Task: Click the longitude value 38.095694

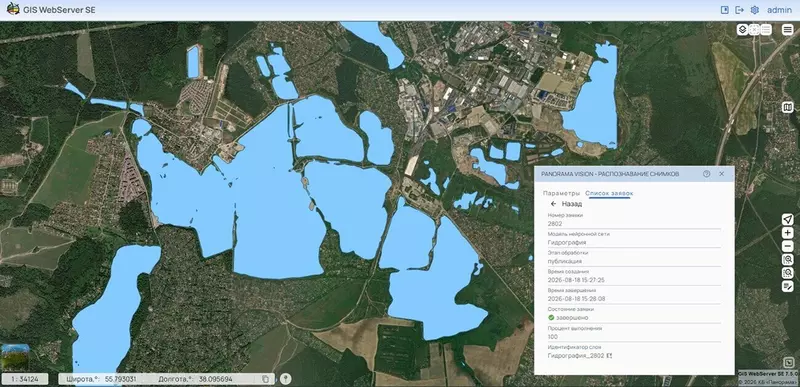Action: click(x=215, y=379)
